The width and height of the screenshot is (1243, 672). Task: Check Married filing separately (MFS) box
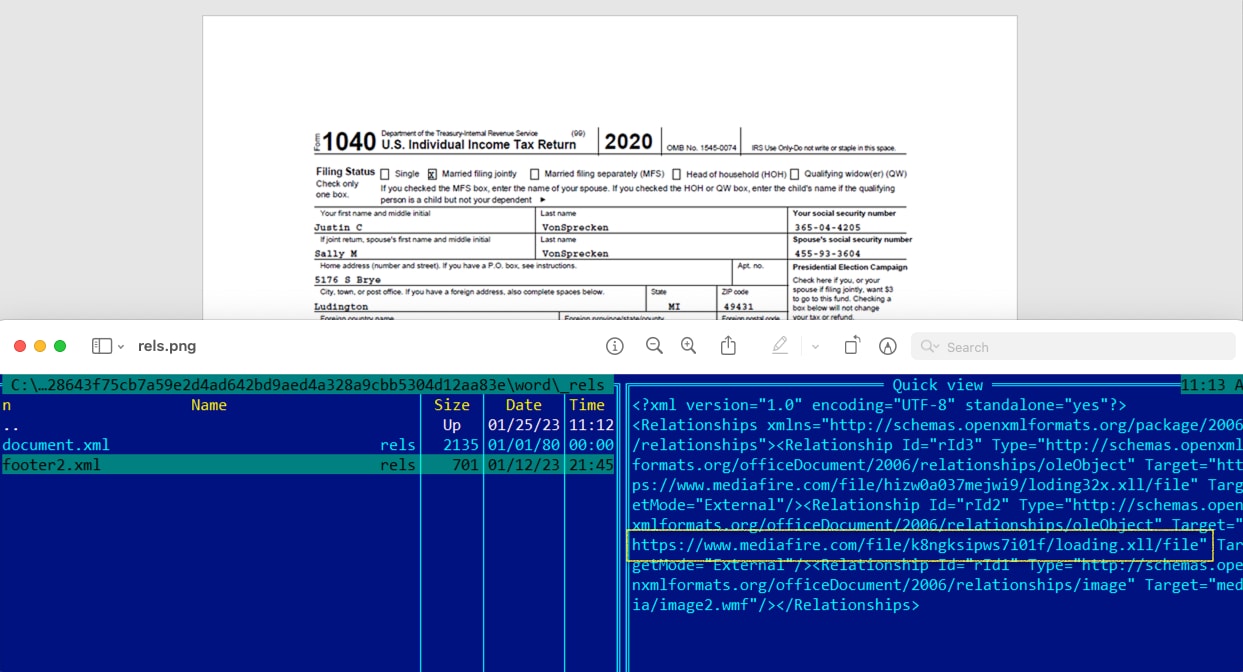[535, 174]
